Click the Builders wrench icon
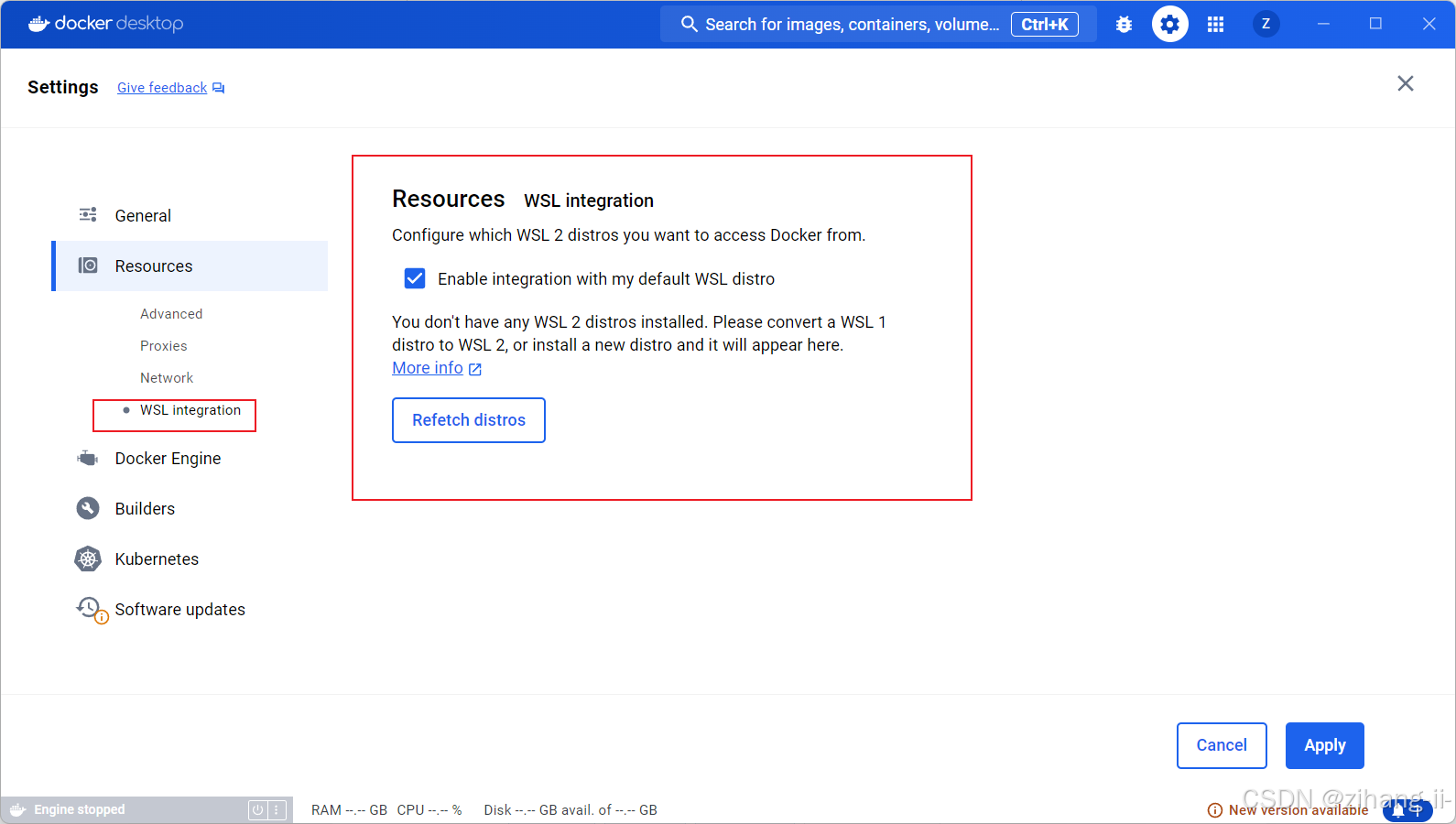This screenshot has height=824, width=1456. pos(88,508)
